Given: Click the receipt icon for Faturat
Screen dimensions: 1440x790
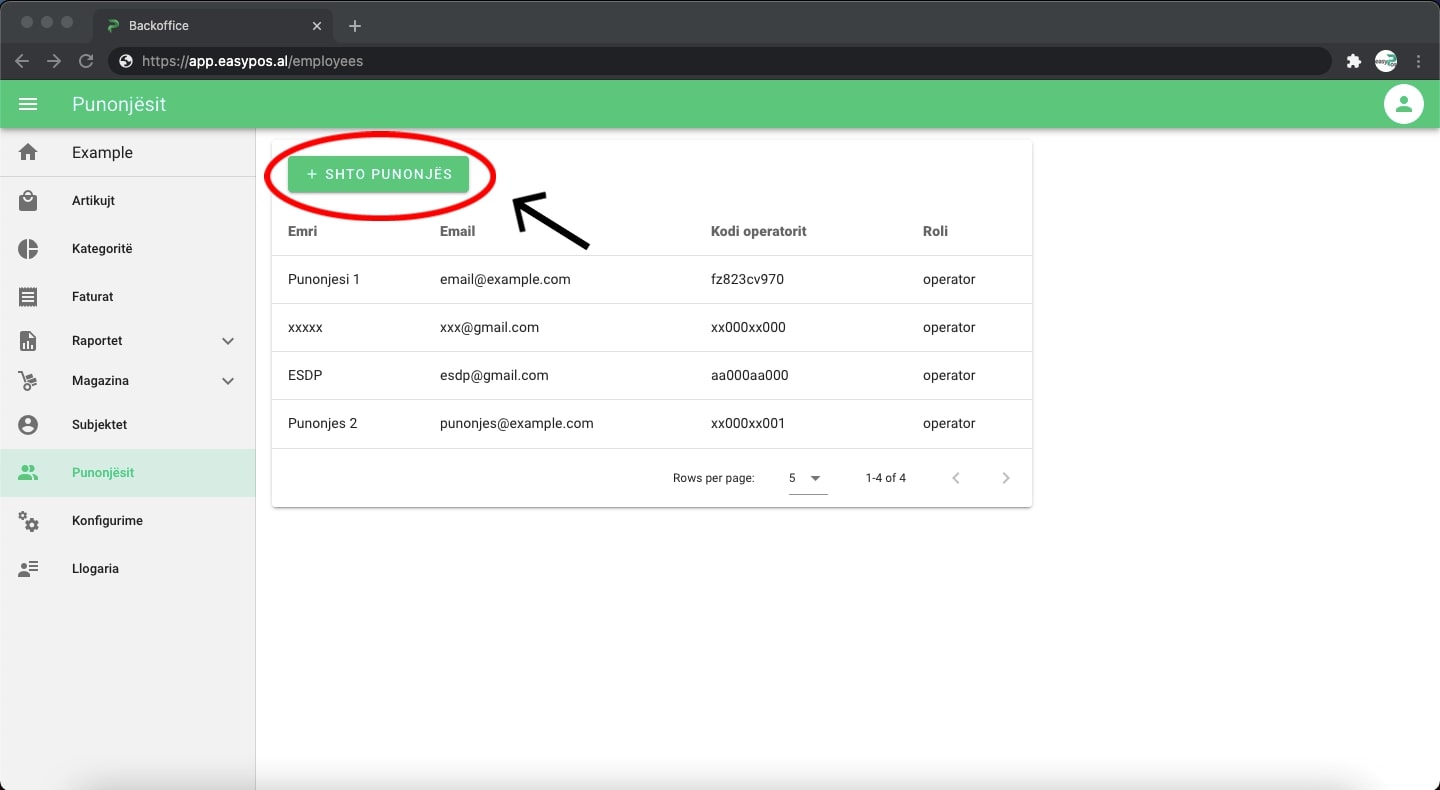Looking at the screenshot, I should (x=28, y=297).
